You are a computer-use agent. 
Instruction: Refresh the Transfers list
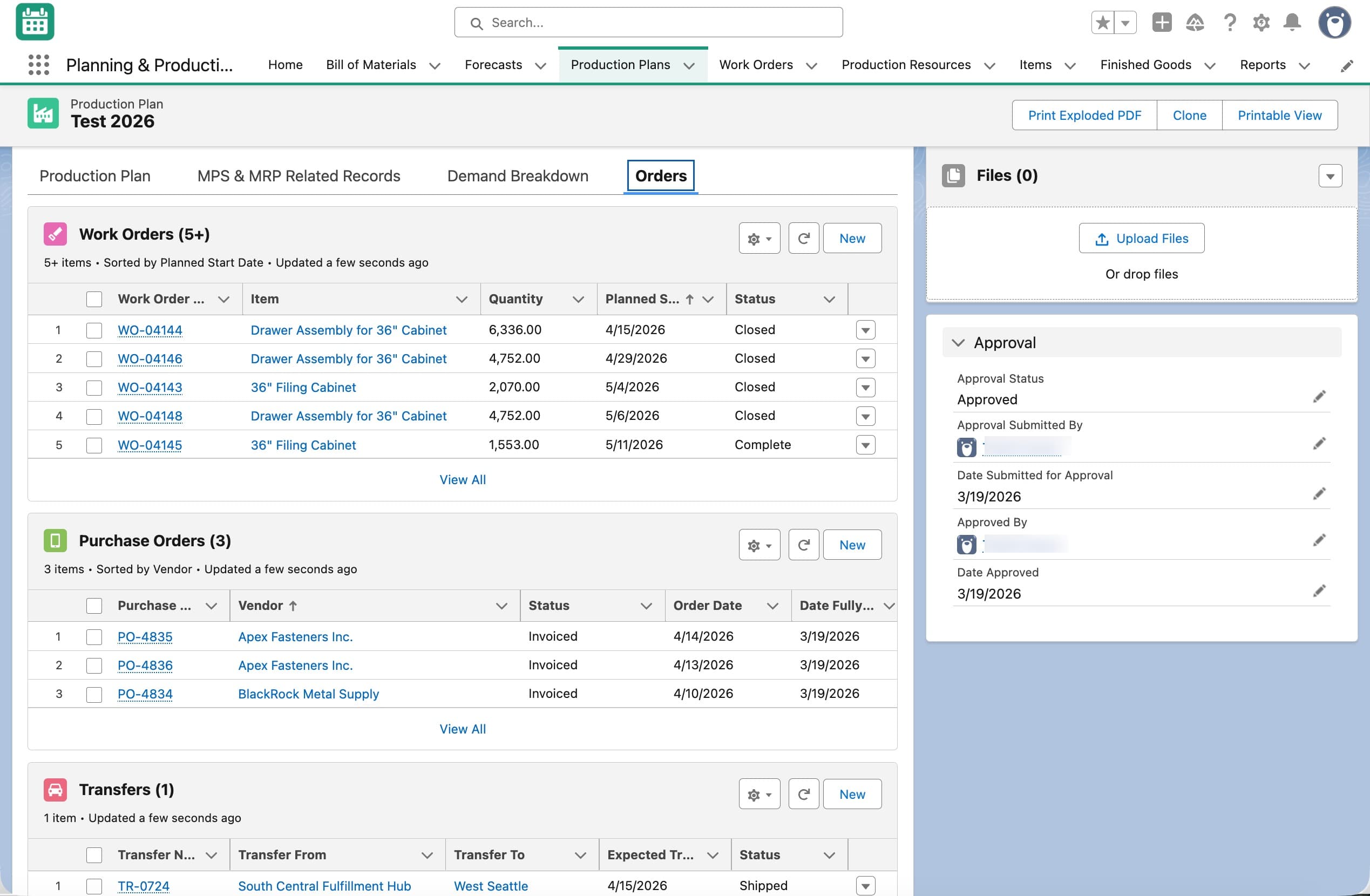(x=804, y=794)
